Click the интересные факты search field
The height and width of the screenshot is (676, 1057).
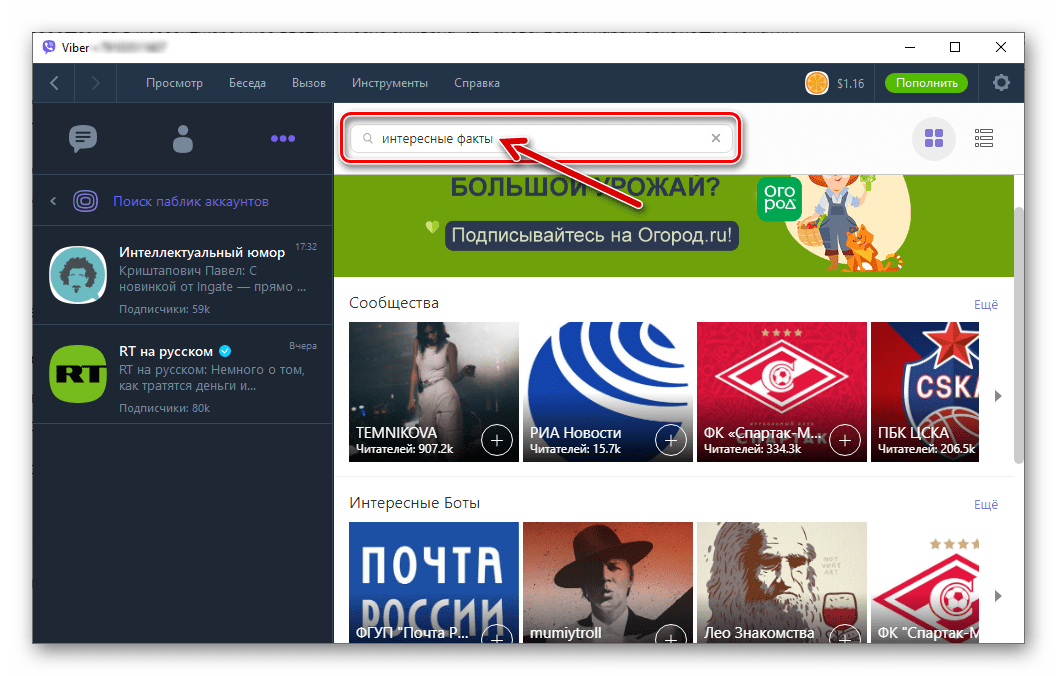coord(540,139)
